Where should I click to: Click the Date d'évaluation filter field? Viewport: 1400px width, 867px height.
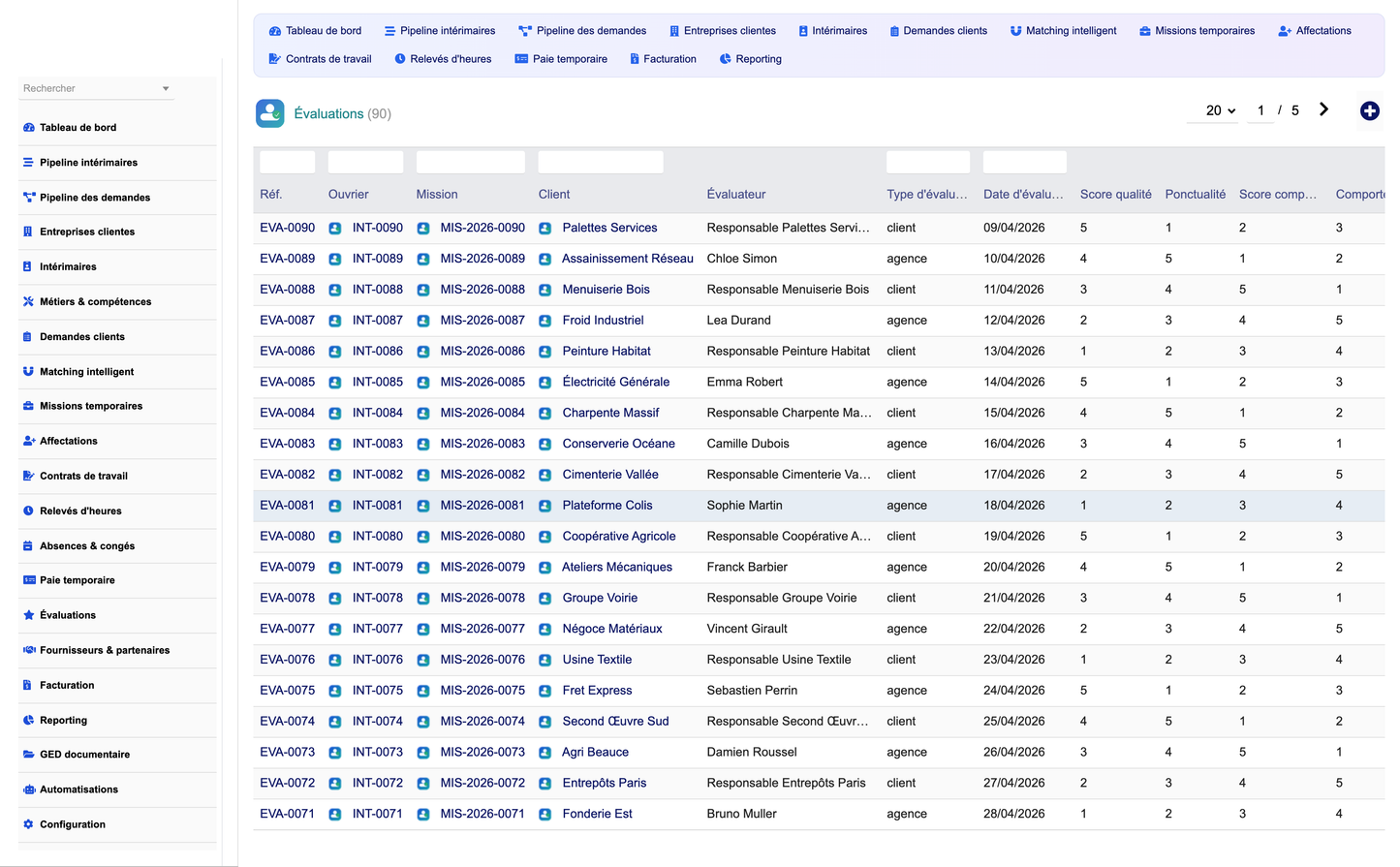(x=1024, y=162)
